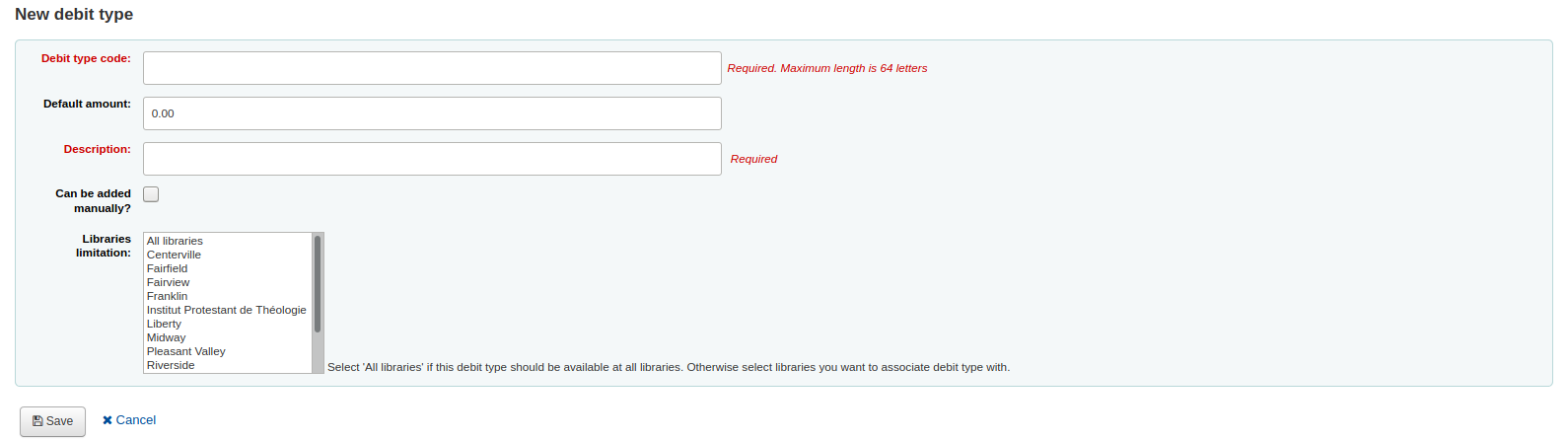
Task: Choose Franklin from the libraries list
Action: pyautogui.click(x=168, y=296)
